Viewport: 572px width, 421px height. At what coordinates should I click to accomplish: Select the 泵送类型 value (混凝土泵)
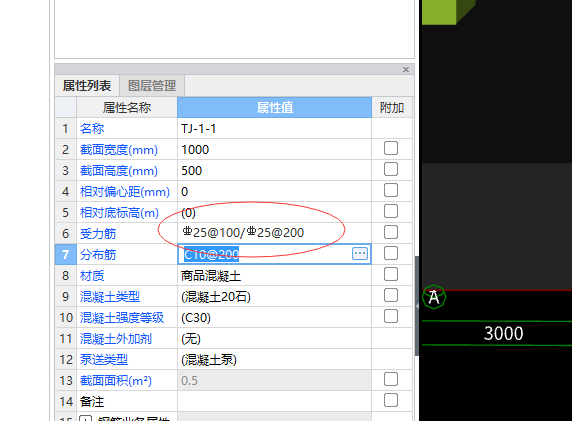[209, 360]
